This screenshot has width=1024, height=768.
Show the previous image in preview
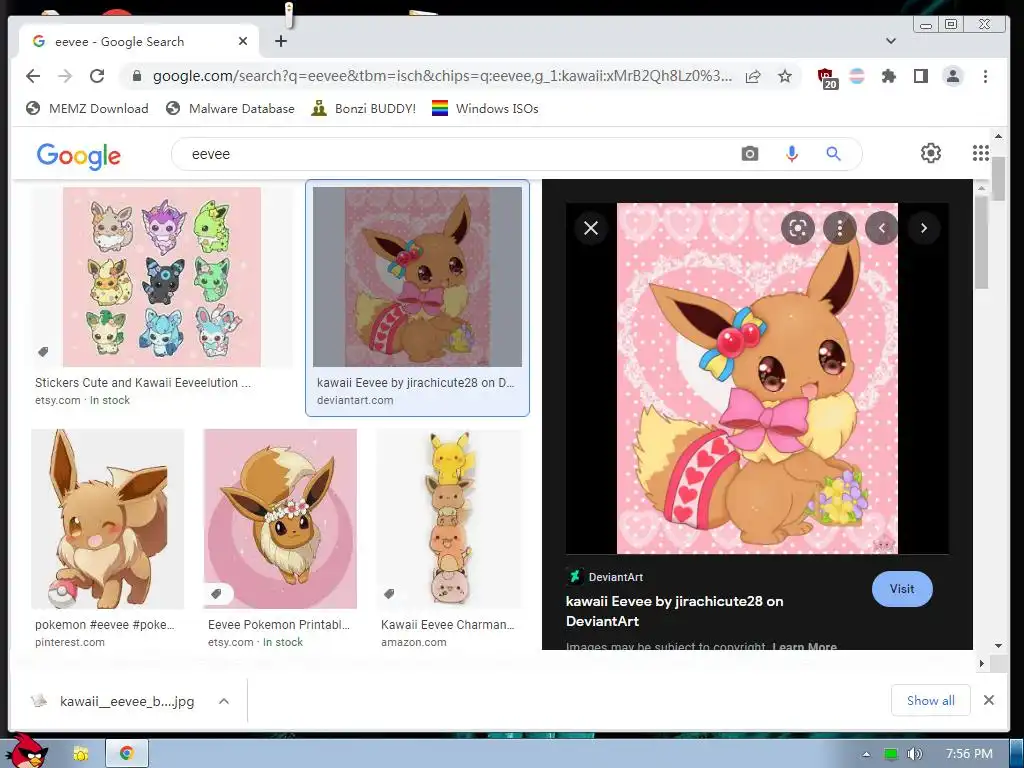pyautogui.click(x=882, y=228)
